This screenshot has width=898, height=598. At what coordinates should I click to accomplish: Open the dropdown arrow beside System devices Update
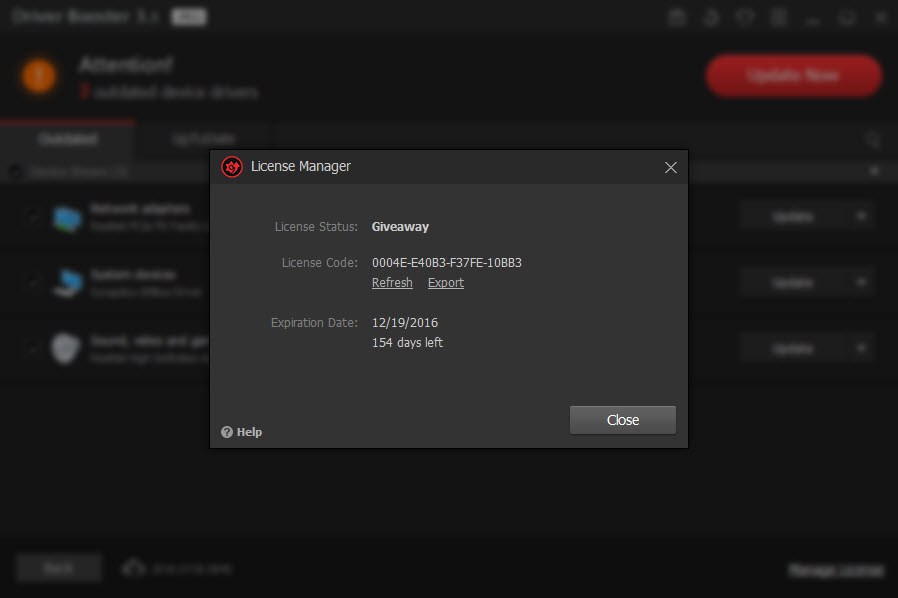coord(861,282)
